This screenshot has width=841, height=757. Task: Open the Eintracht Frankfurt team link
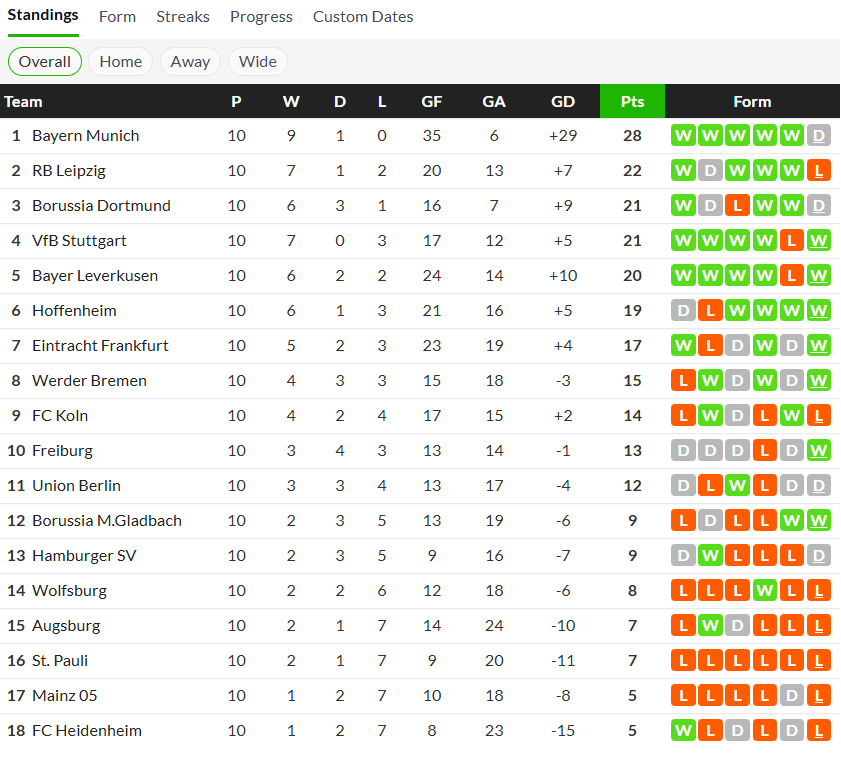point(100,346)
